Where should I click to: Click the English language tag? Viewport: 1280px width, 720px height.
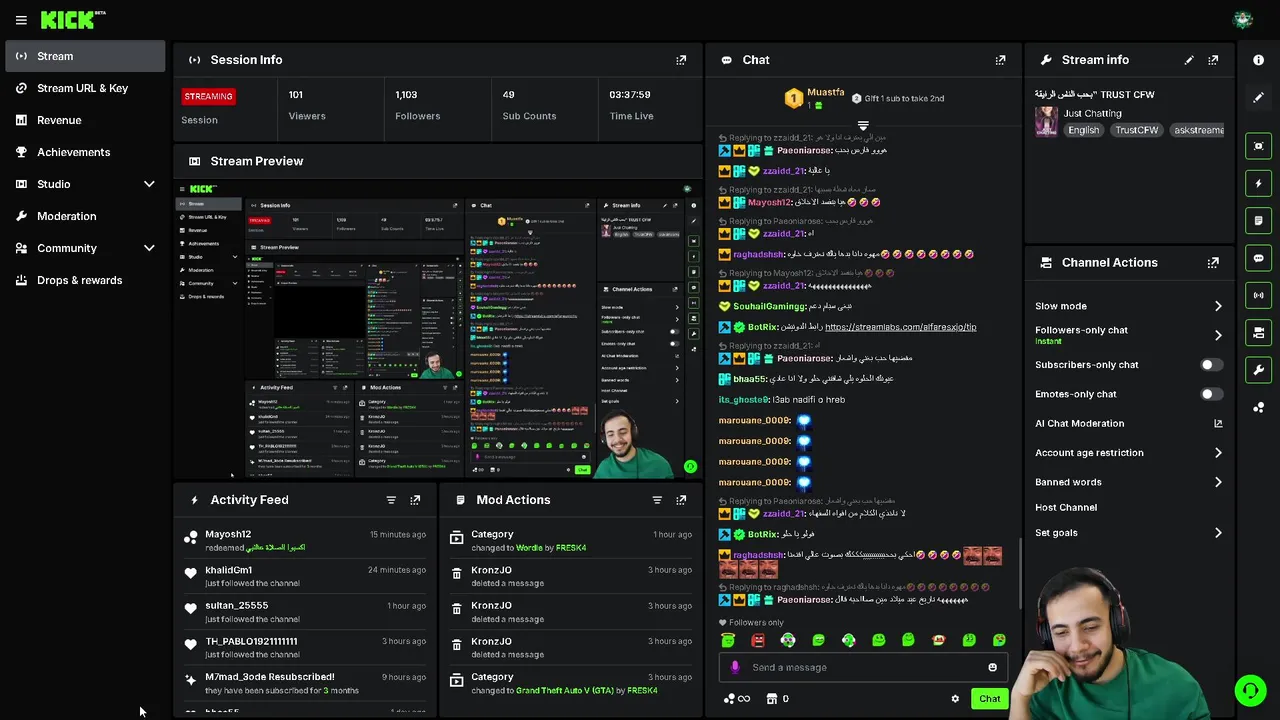1083,130
